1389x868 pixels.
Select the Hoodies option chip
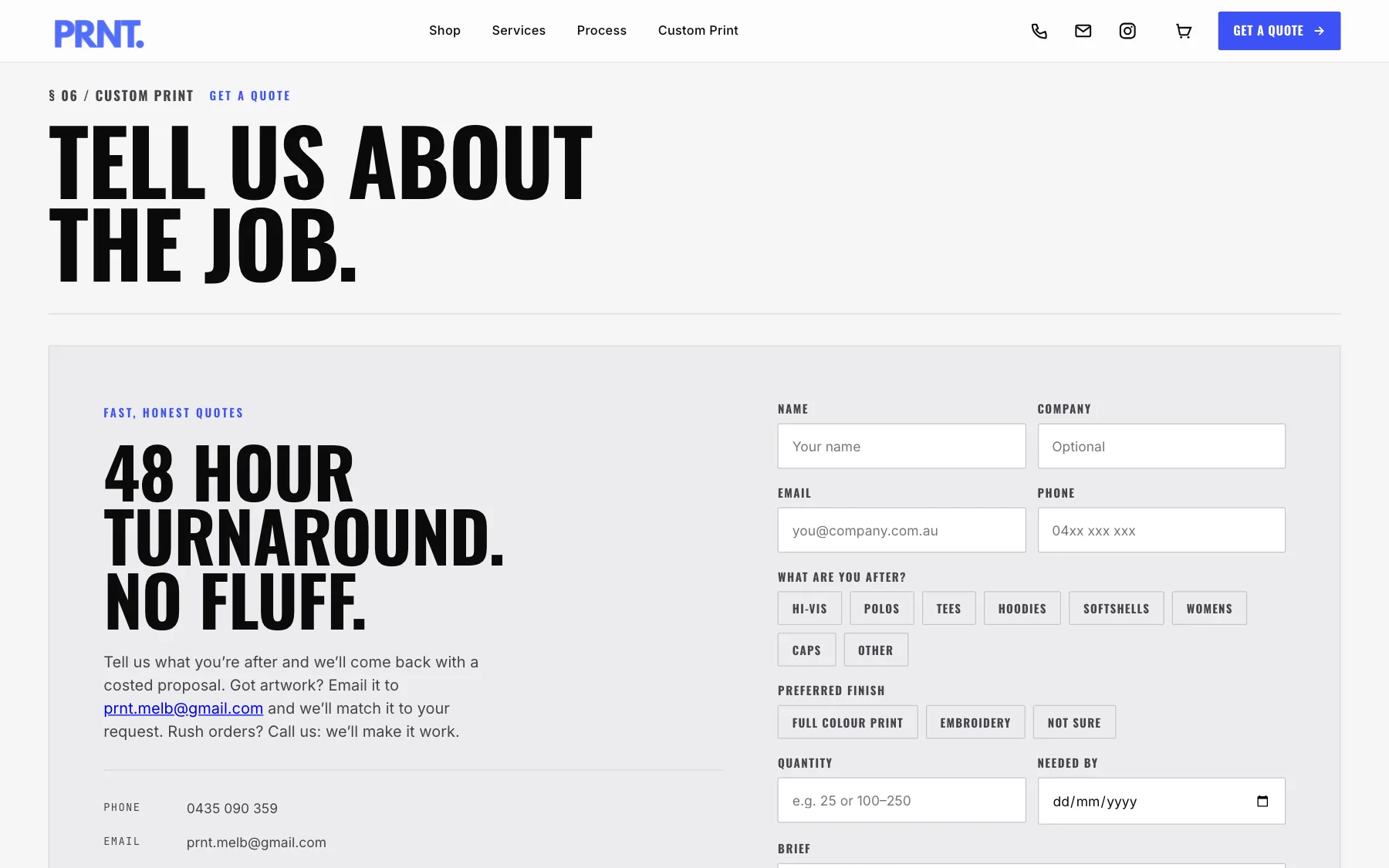[x=1022, y=608]
